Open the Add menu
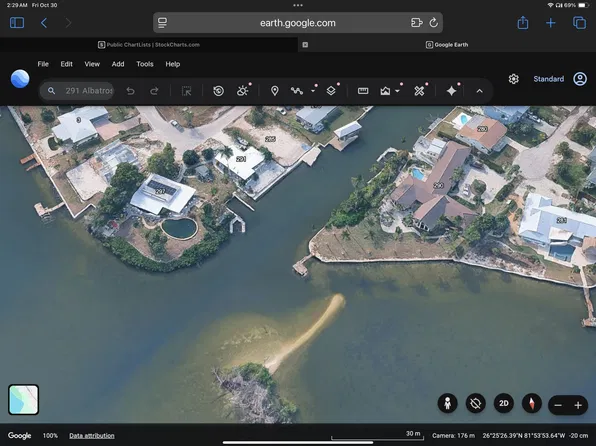 click(118, 64)
